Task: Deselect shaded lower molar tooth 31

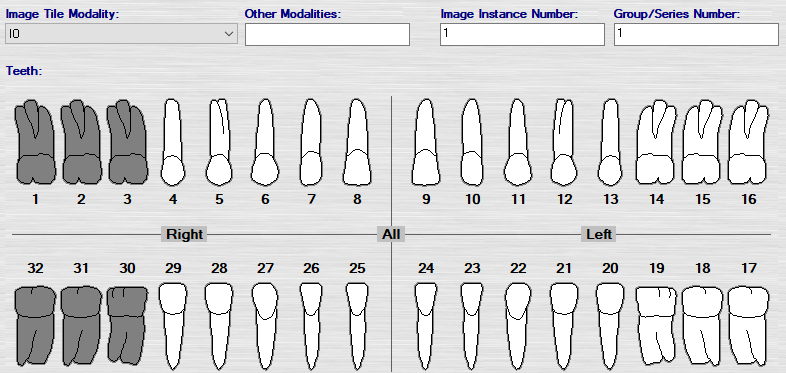Action: (81, 326)
